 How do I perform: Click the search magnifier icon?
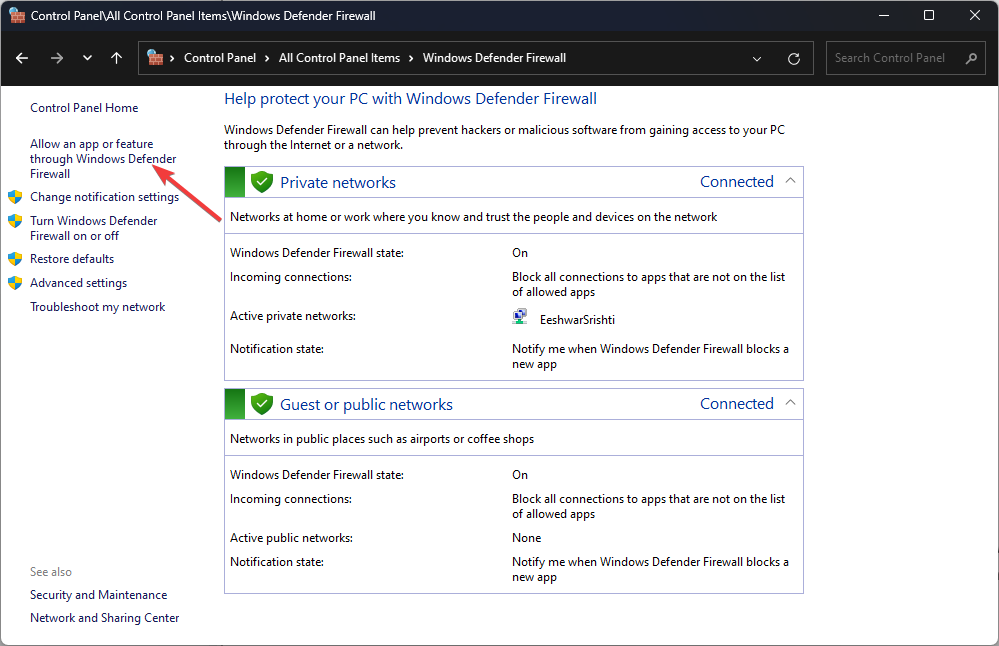[970, 58]
